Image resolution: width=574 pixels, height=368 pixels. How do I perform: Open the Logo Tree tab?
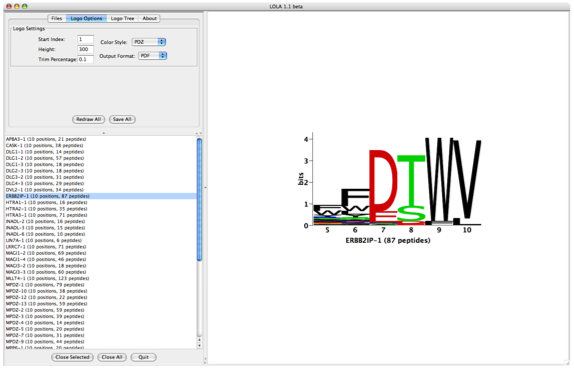pos(122,18)
